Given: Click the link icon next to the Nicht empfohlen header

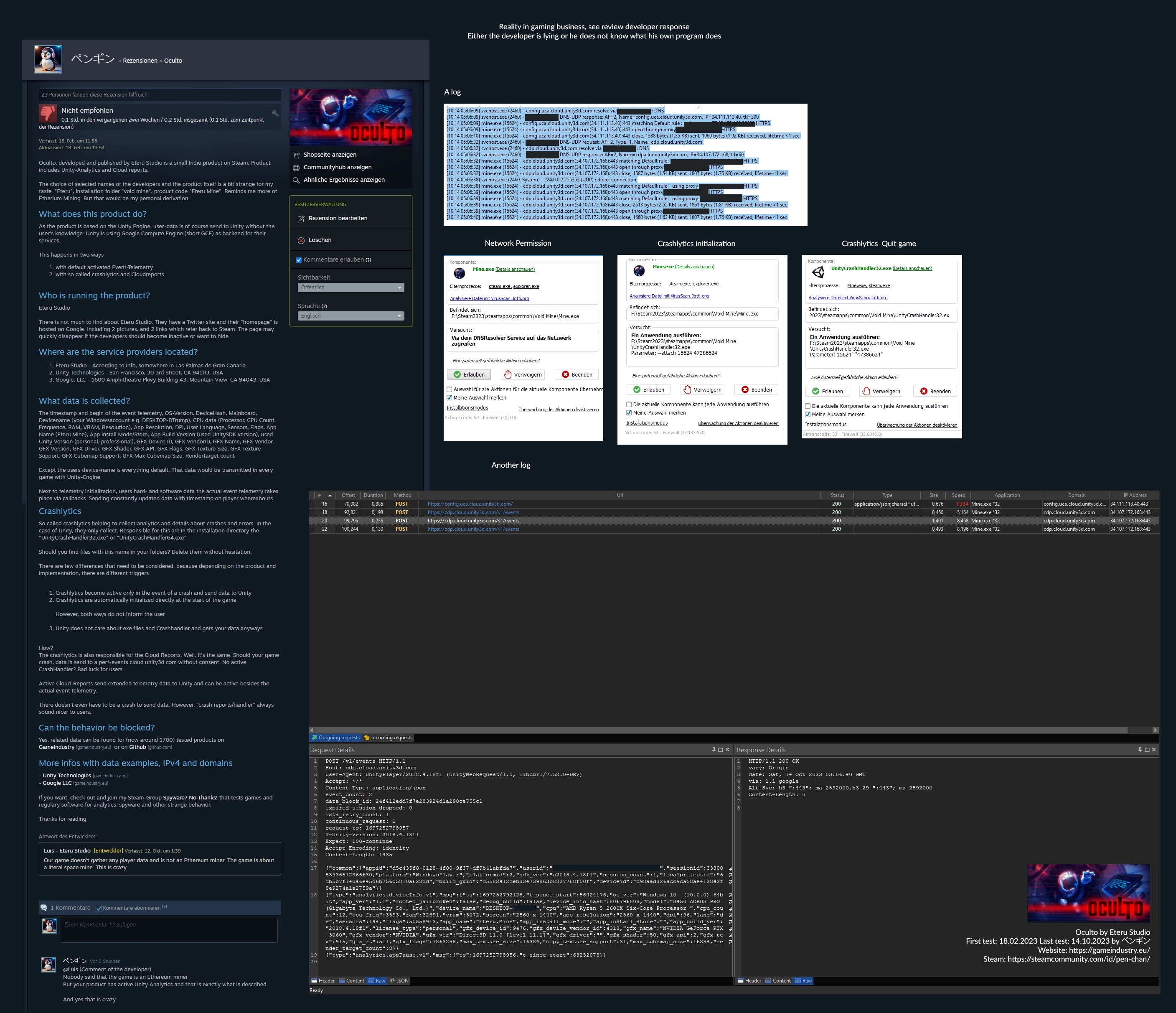Looking at the screenshot, I should [x=275, y=113].
